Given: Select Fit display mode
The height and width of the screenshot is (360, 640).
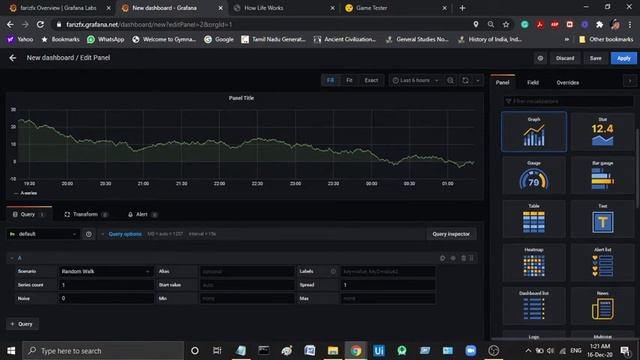Looking at the screenshot, I should tap(349, 80).
